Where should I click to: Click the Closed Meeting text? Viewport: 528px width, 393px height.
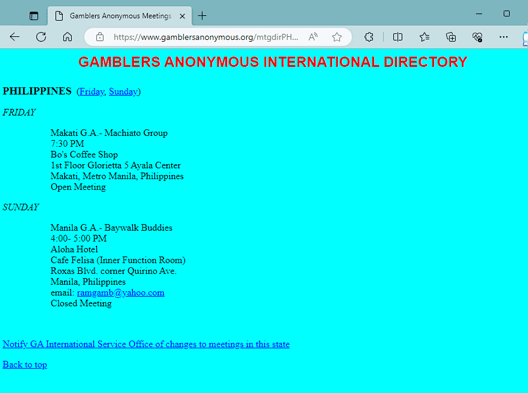(81, 303)
